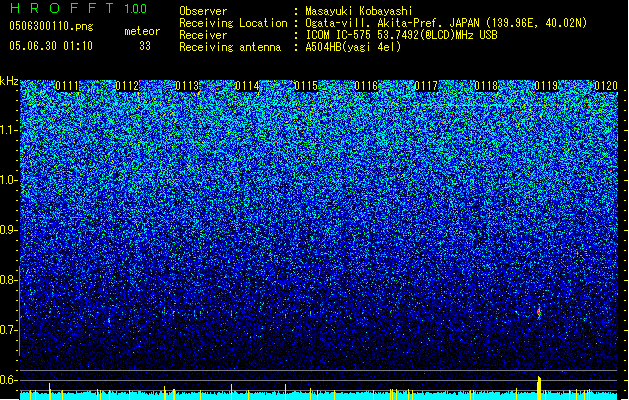Screen dimensions: 629x400
Task: Click the 0.8 kHz axis label
Action: (x=8, y=280)
